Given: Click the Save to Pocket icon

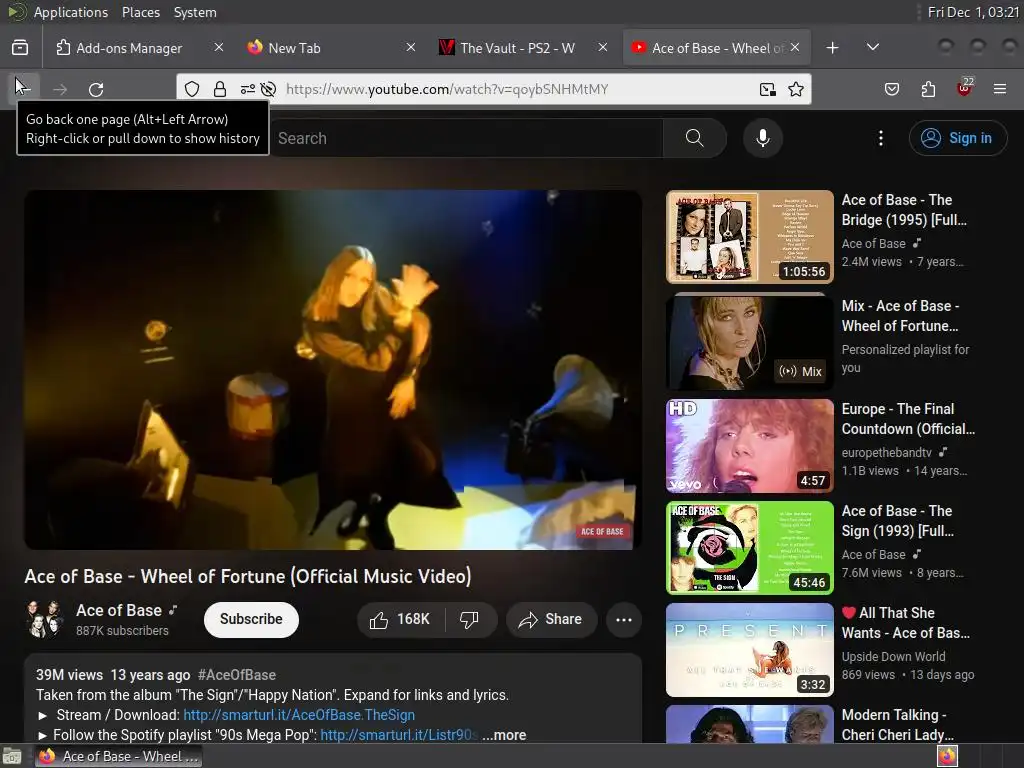Looking at the screenshot, I should coord(892,89).
